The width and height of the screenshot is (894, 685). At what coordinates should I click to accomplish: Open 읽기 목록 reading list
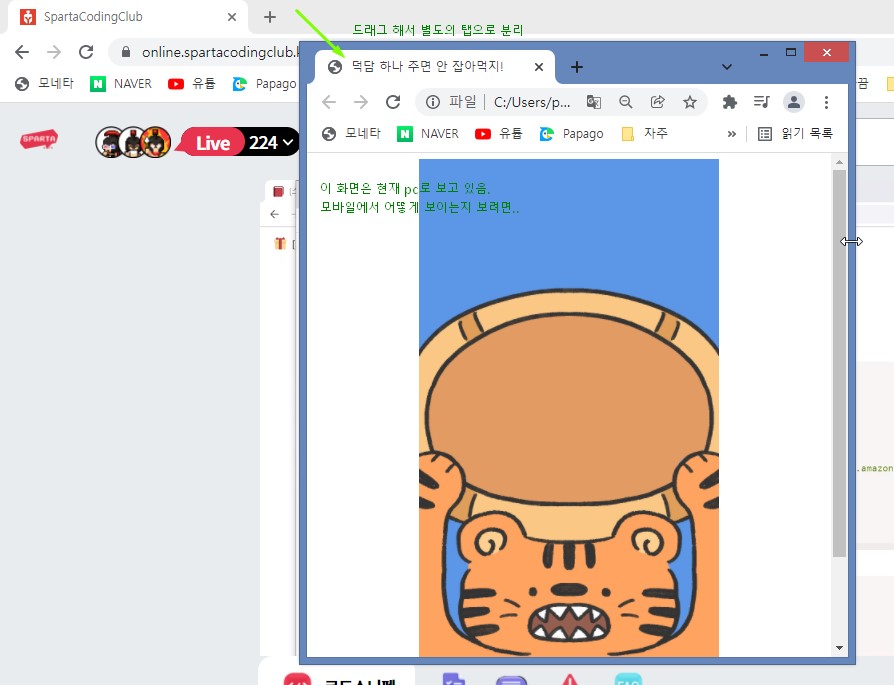(795, 134)
